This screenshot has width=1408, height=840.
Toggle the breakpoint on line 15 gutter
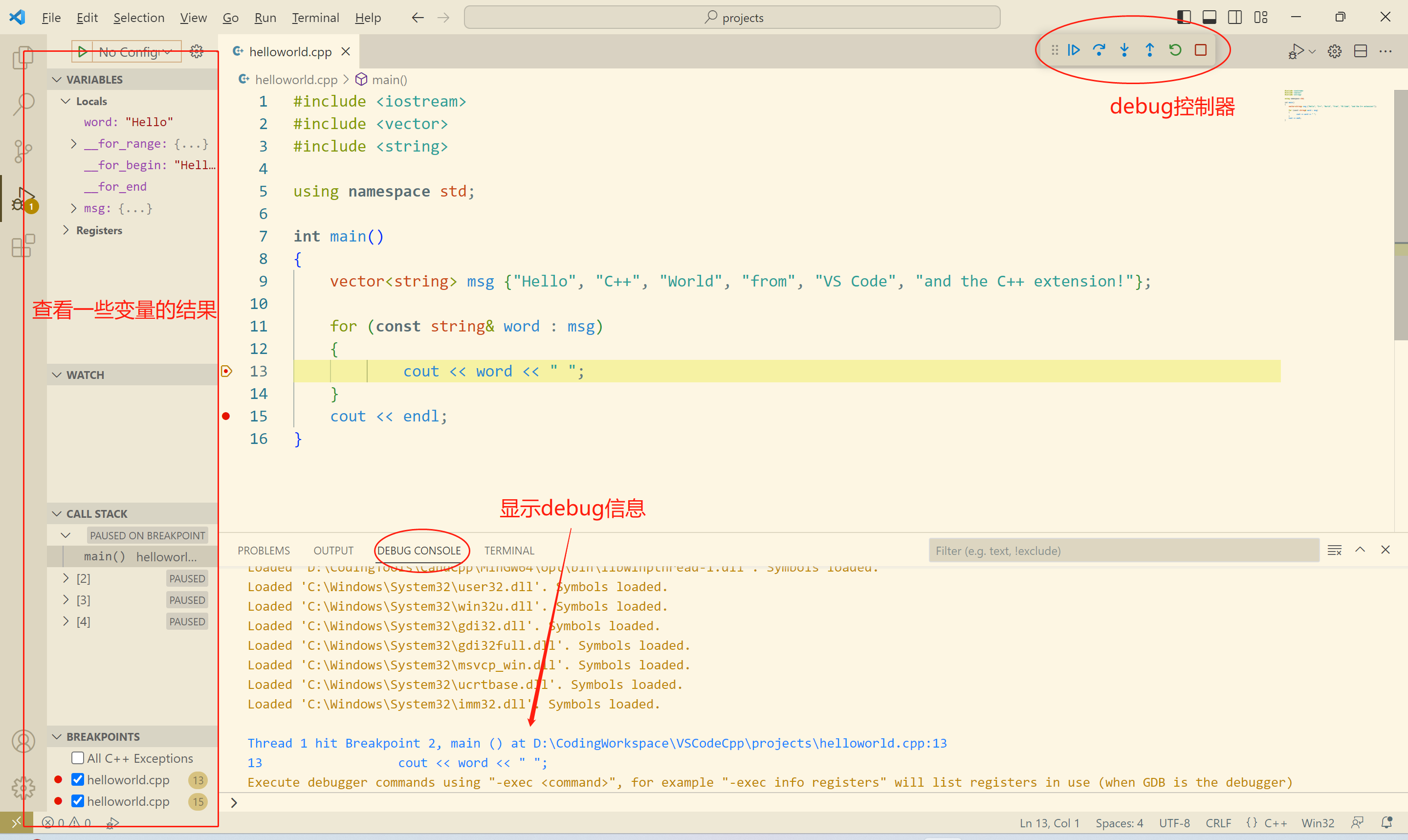coord(226,416)
